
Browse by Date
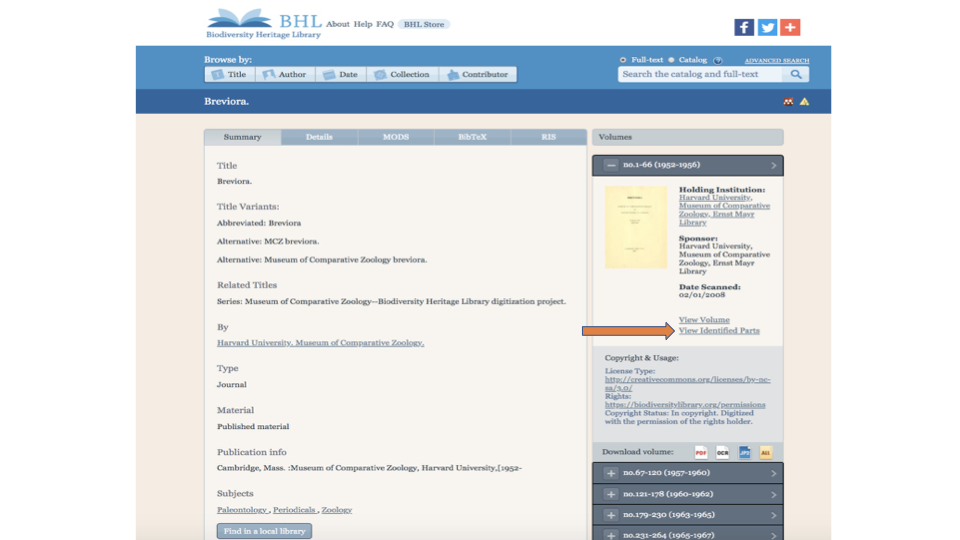[x=340, y=74]
